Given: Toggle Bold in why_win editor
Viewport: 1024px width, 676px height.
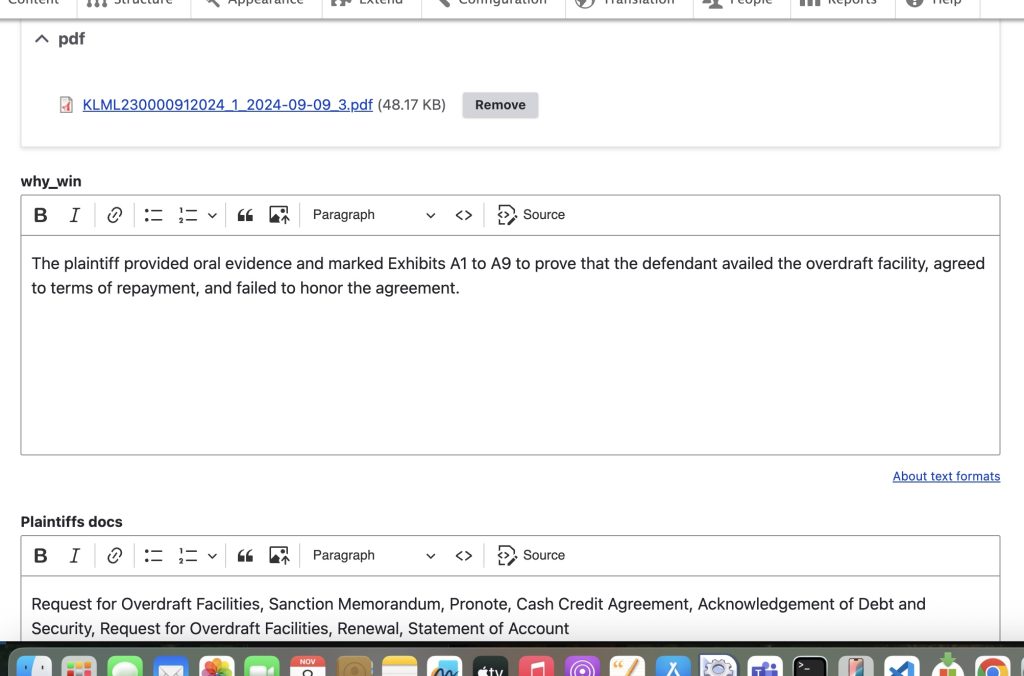Looking at the screenshot, I should (x=41, y=215).
